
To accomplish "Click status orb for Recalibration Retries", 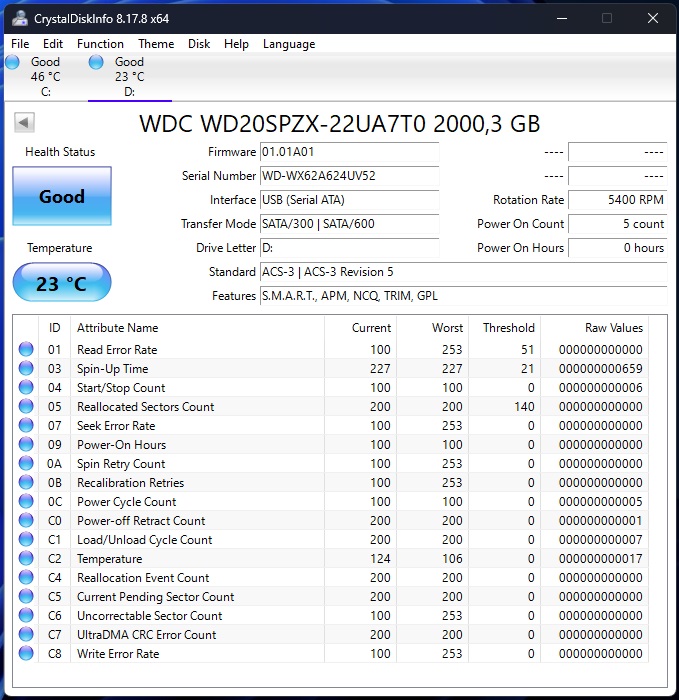I will pyautogui.click(x=26, y=482).
